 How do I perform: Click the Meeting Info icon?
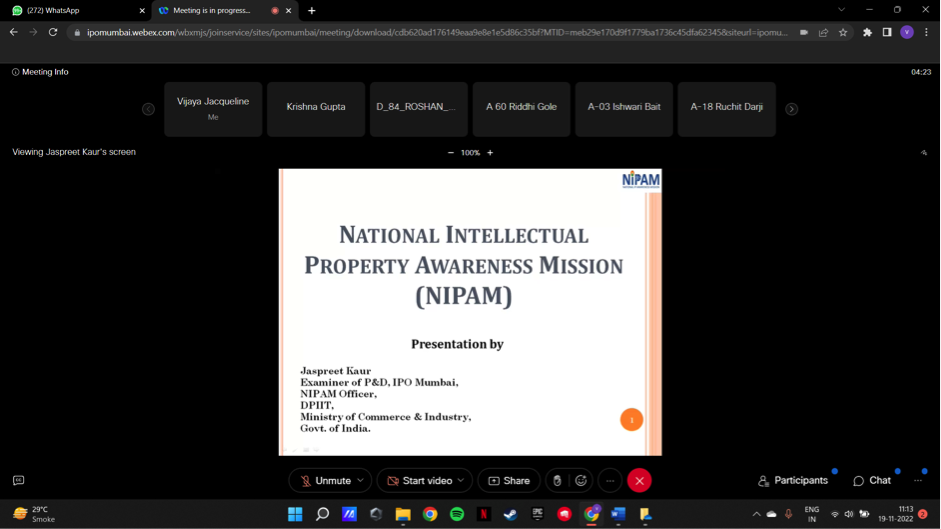pos(16,72)
